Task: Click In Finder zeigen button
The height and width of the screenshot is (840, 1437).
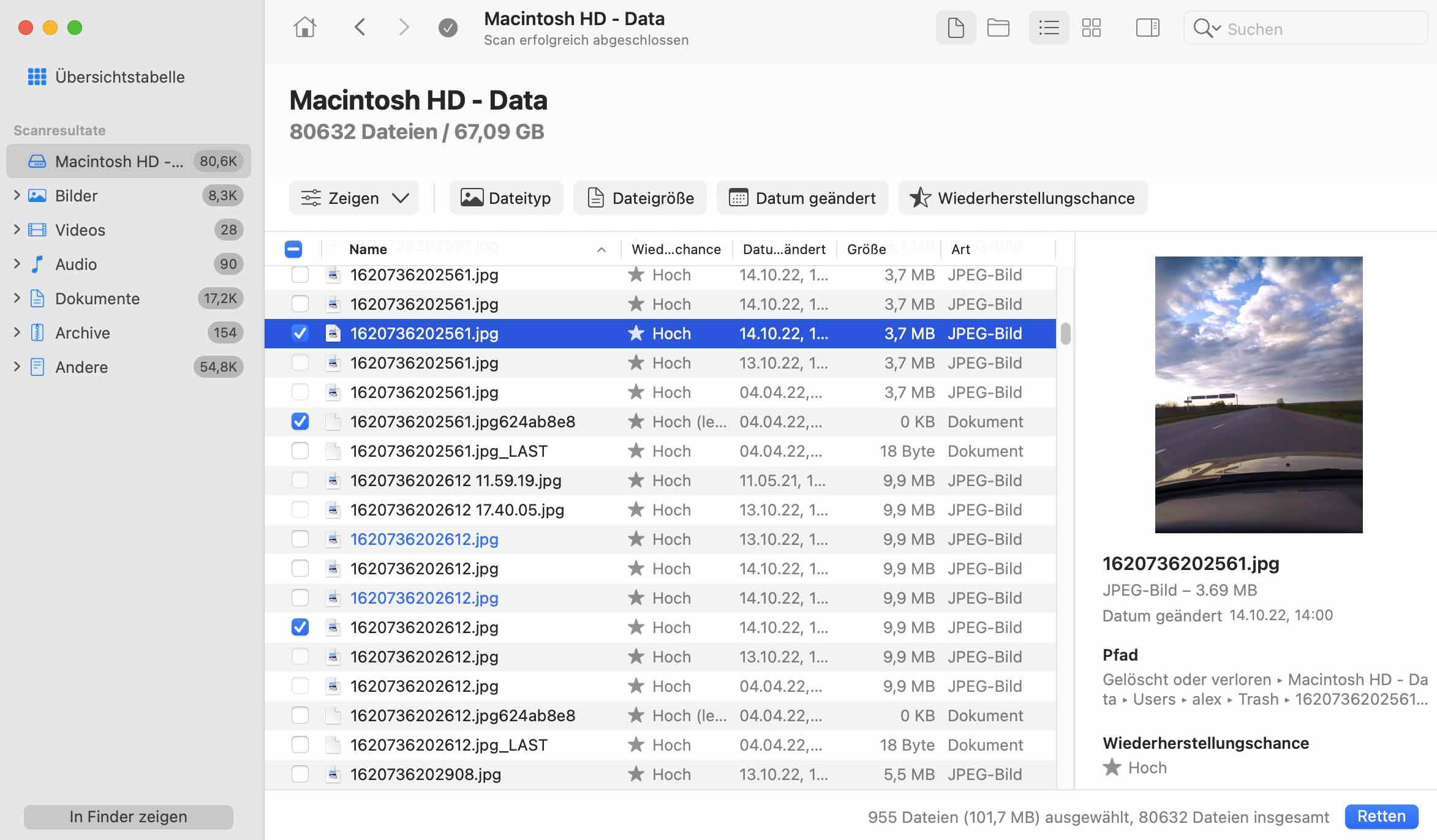Action: pyautogui.click(x=129, y=817)
